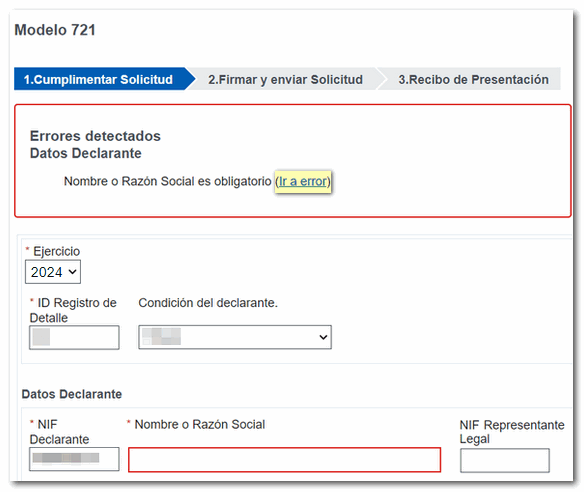This screenshot has width=584, height=492.
Task: Click the 'Nombre o Razón Social es obligatorio' message
Action: pyautogui.click(x=168, y=181)
